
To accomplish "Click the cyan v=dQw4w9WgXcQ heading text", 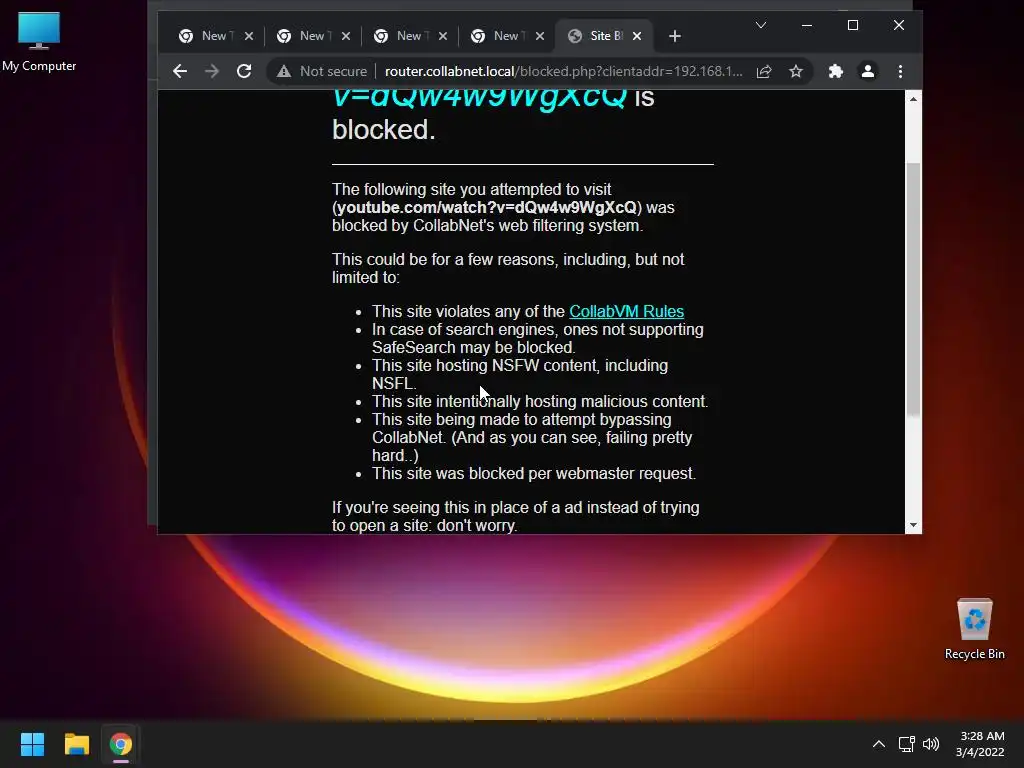I will point(479,98).
